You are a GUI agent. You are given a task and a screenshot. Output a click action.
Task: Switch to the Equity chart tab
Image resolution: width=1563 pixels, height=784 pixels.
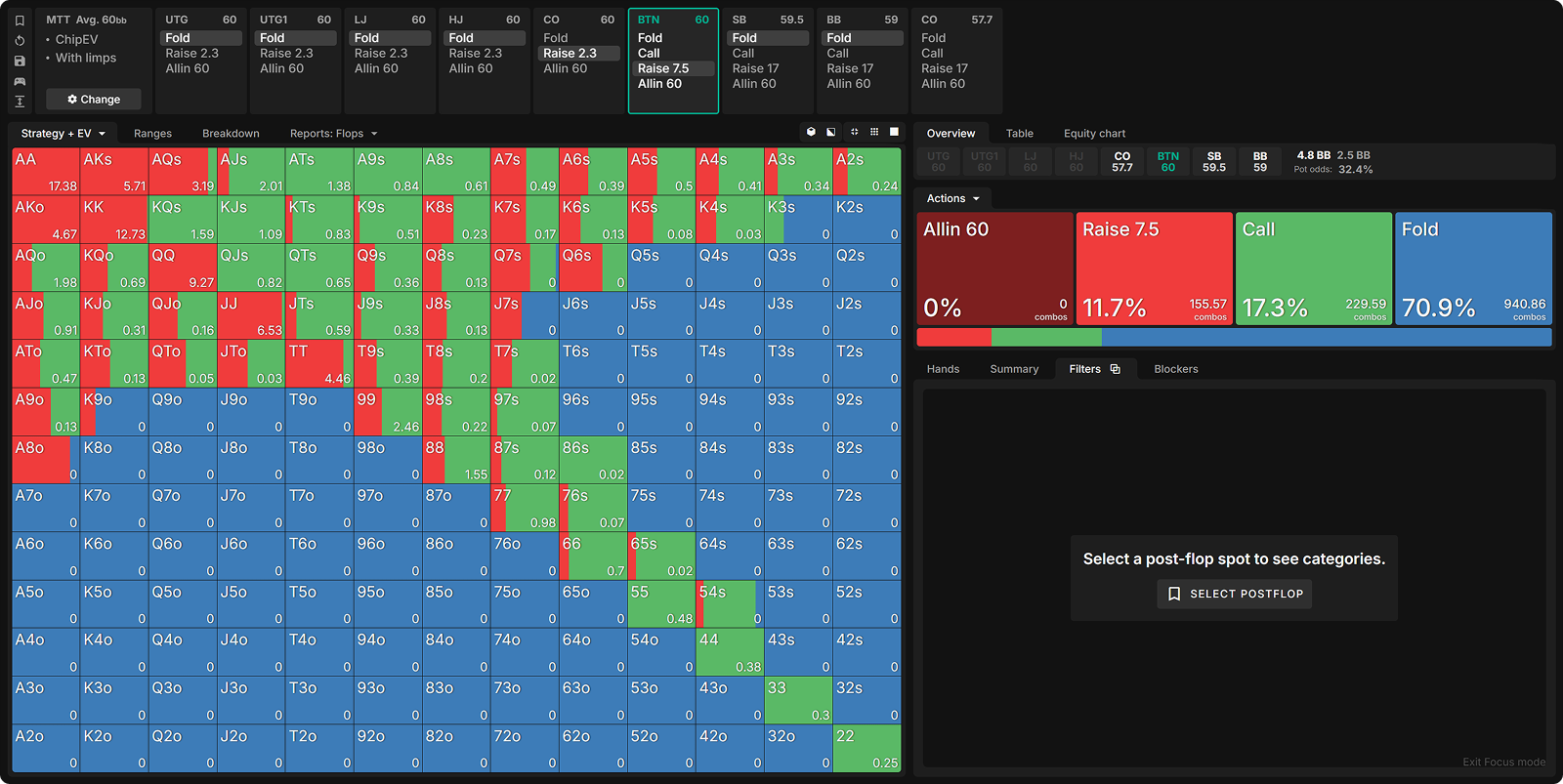tap(1094, 134)
